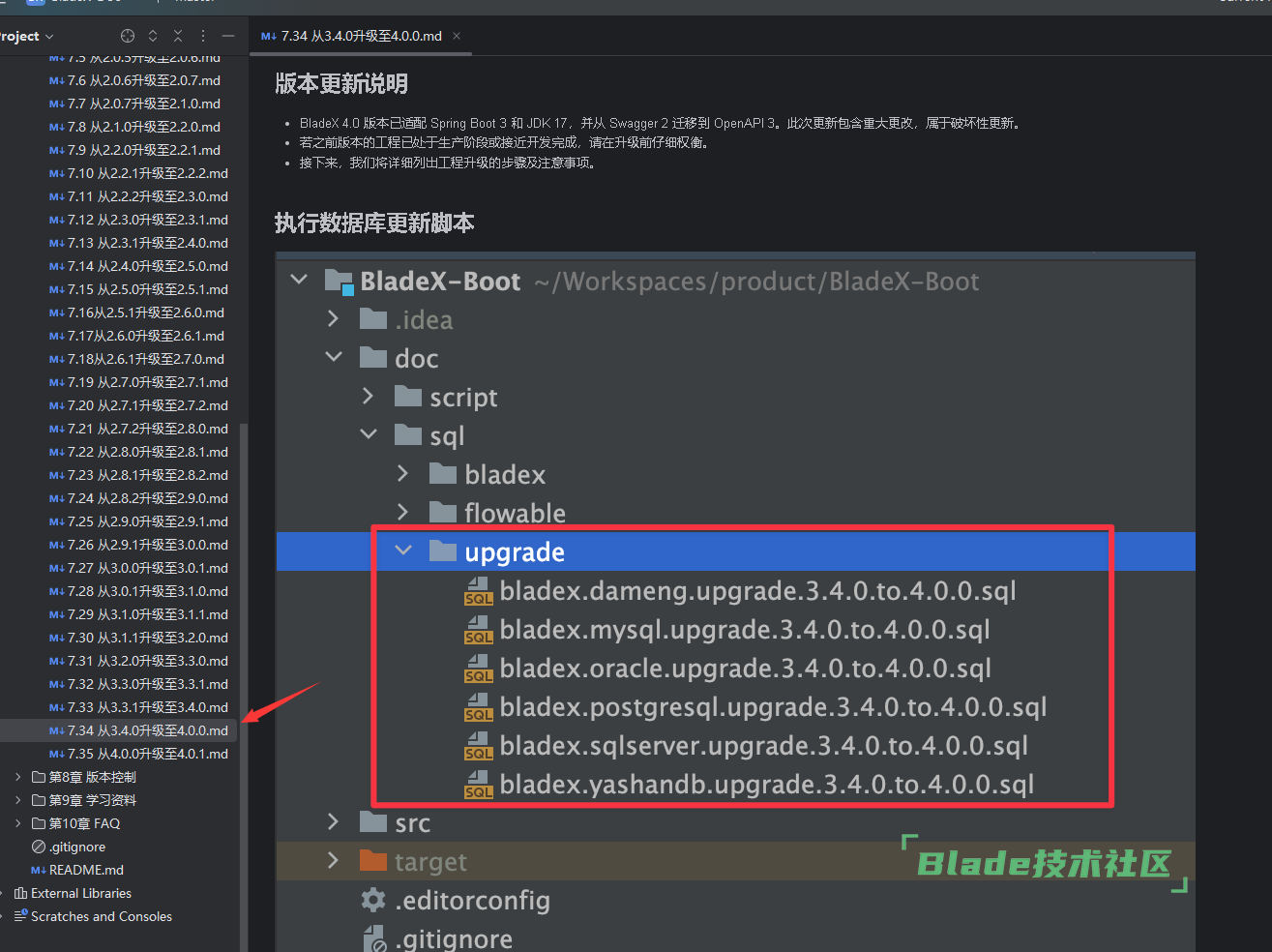Expand the script folder in preview image
The width and height of the screenshot is (1272, 952).
(x=368, y=396)
